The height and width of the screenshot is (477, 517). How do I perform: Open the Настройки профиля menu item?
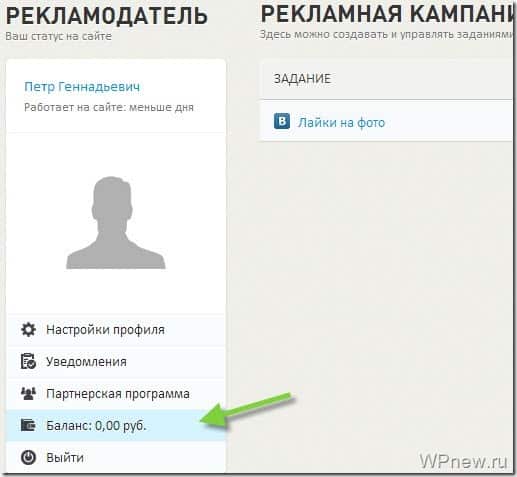tap(116, 330)
